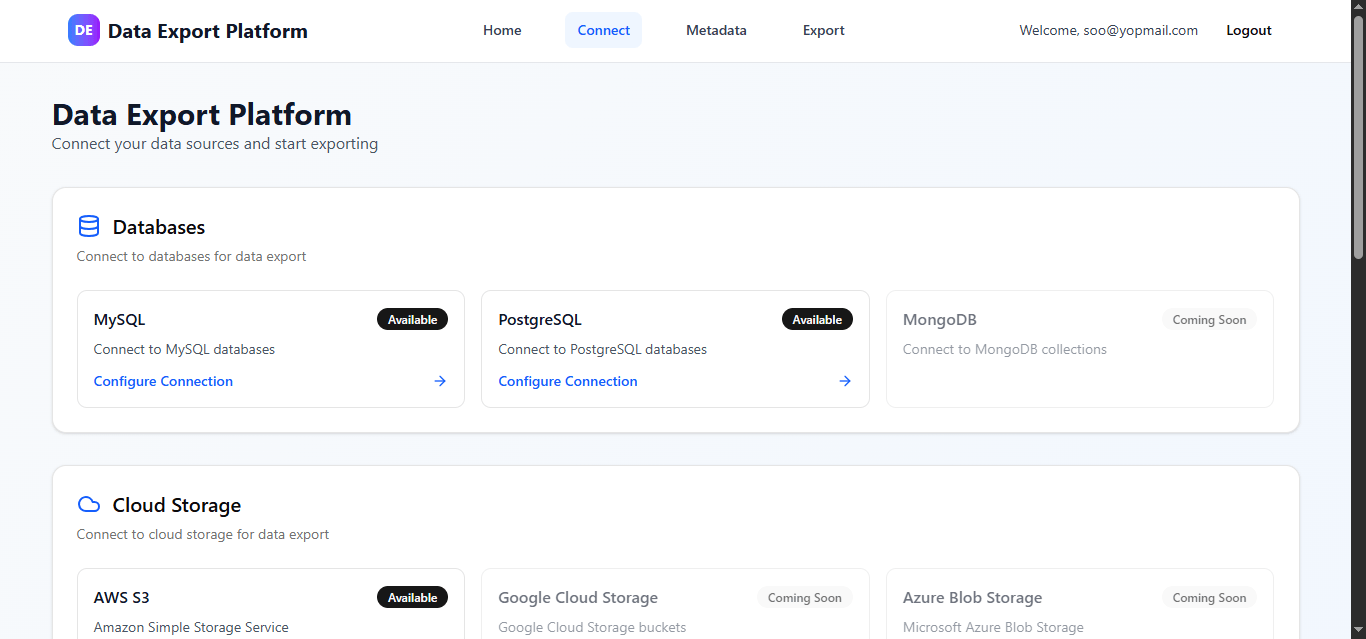Click the Data Export Platform header brand name
The image size is (1366, 639).
click(208, 31)
